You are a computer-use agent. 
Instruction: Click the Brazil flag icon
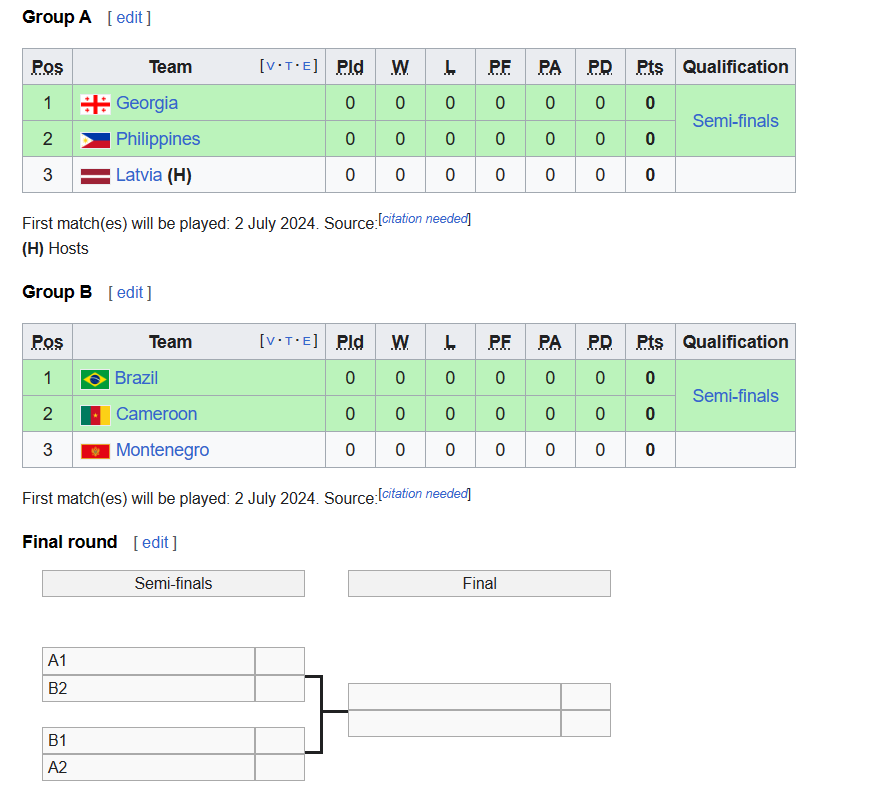click(94, 379)
